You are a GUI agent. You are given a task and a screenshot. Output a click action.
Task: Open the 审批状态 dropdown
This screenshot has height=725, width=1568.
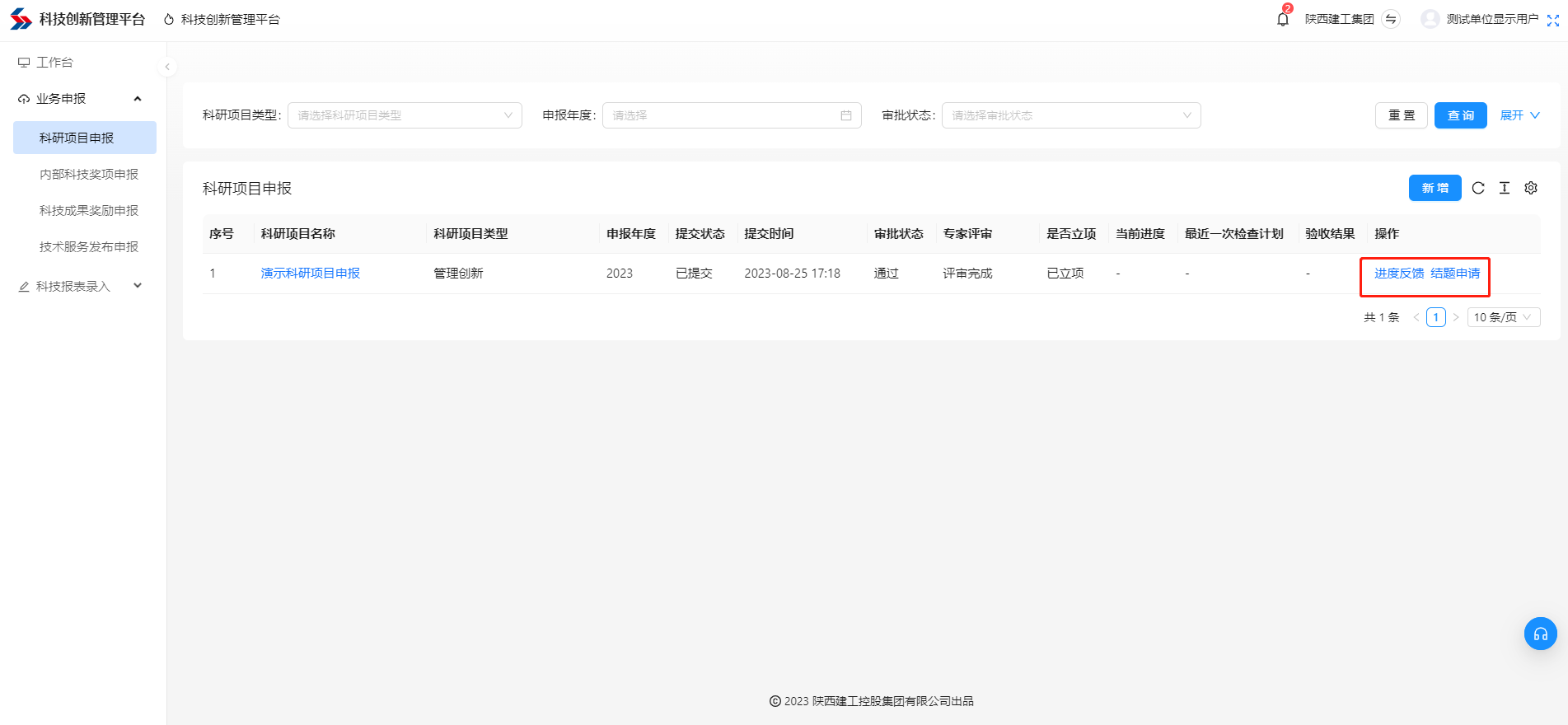(1070, 115)
